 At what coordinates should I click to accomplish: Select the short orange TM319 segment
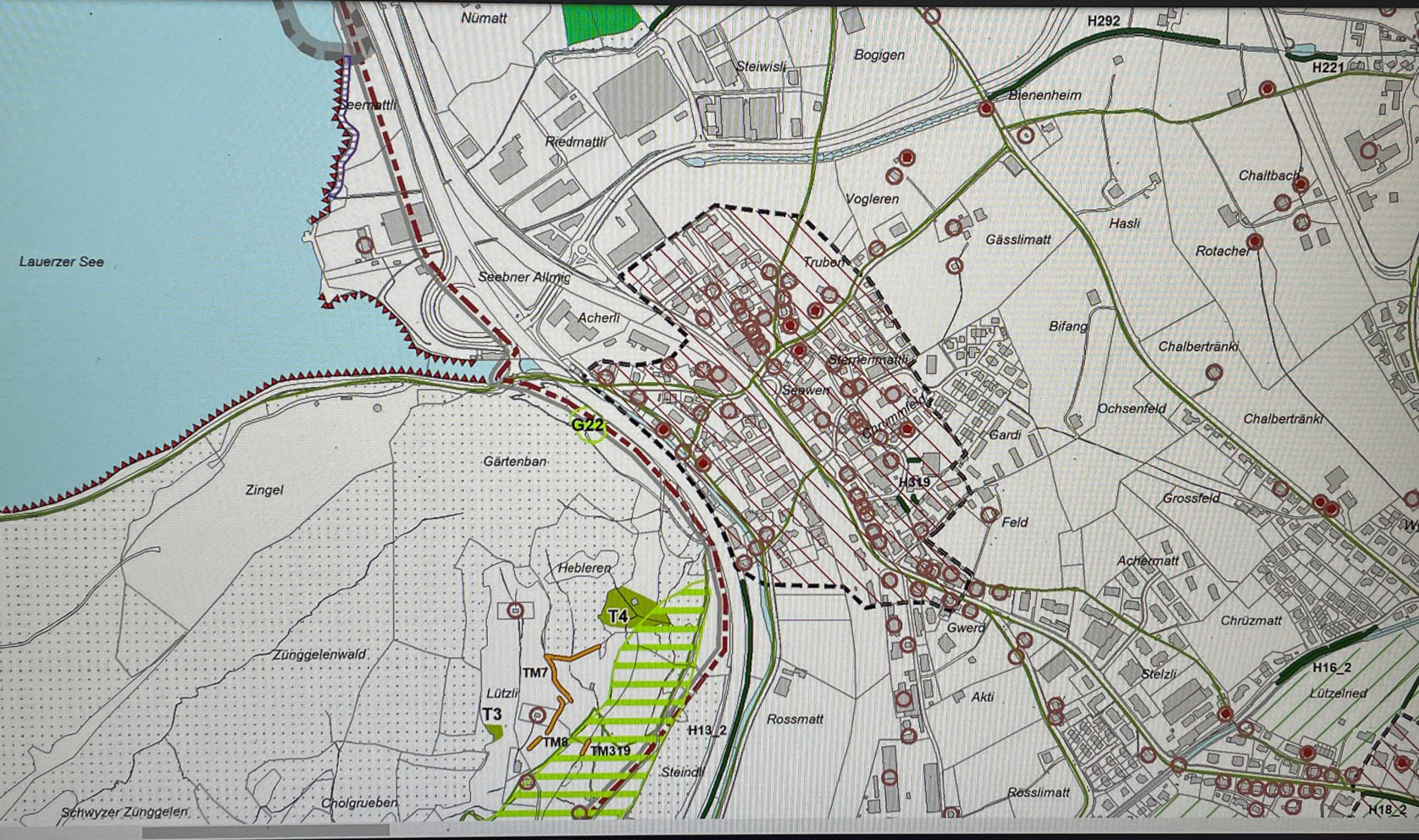point(585,747)
